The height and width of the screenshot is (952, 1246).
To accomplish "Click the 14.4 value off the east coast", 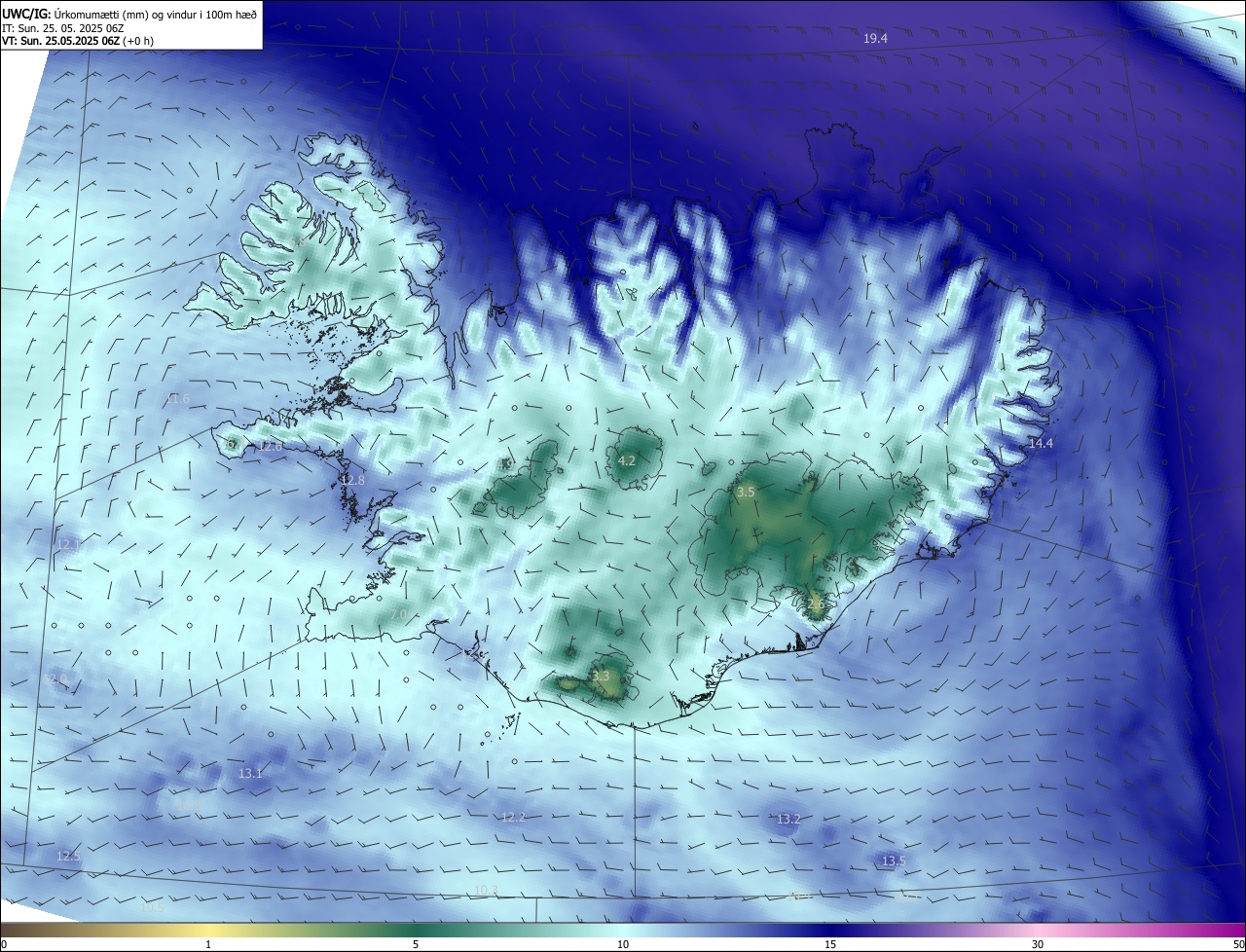I will [x=1041, y=443].
